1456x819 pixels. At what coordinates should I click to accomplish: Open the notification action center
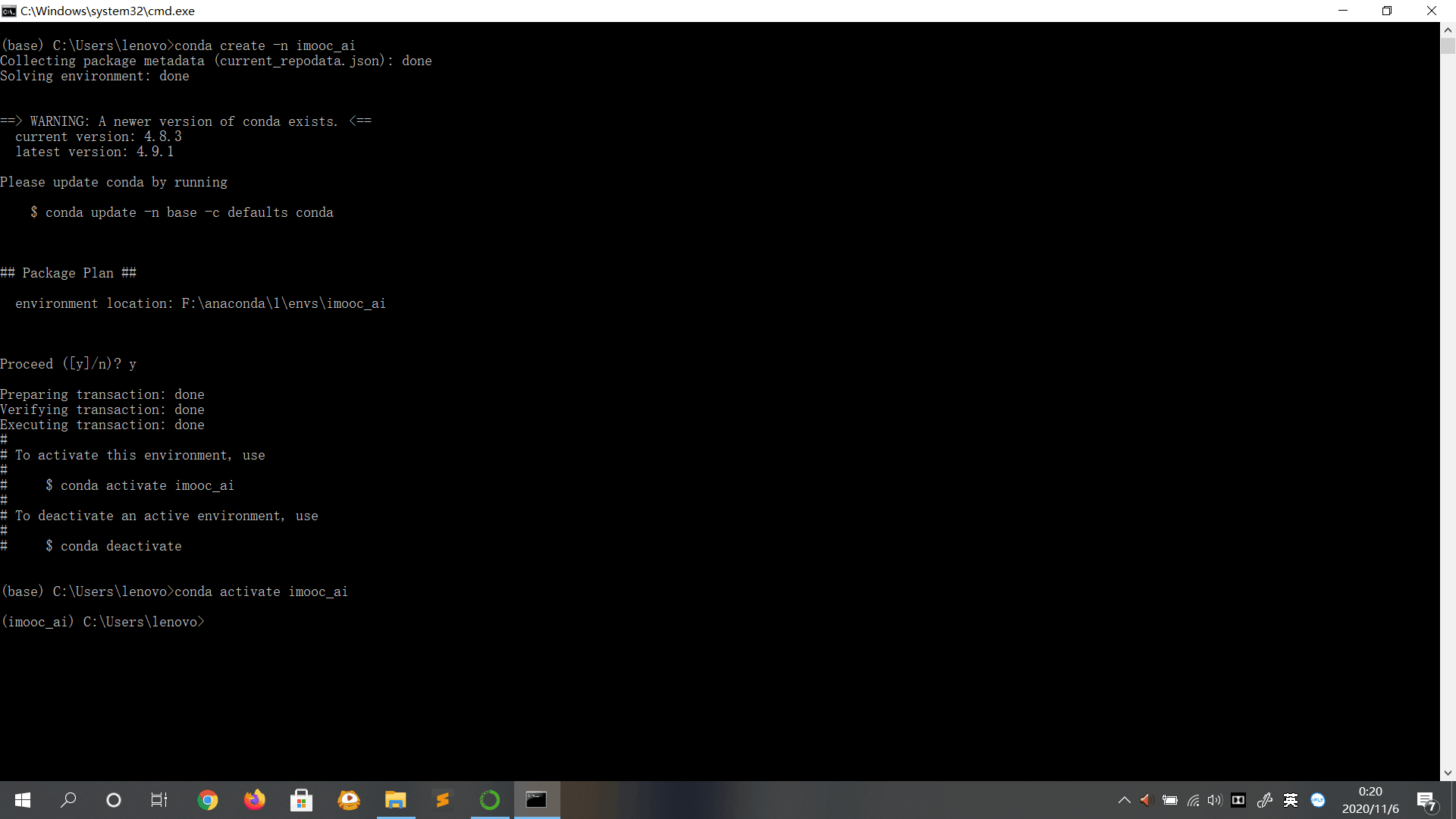(x=1426, y=800)
